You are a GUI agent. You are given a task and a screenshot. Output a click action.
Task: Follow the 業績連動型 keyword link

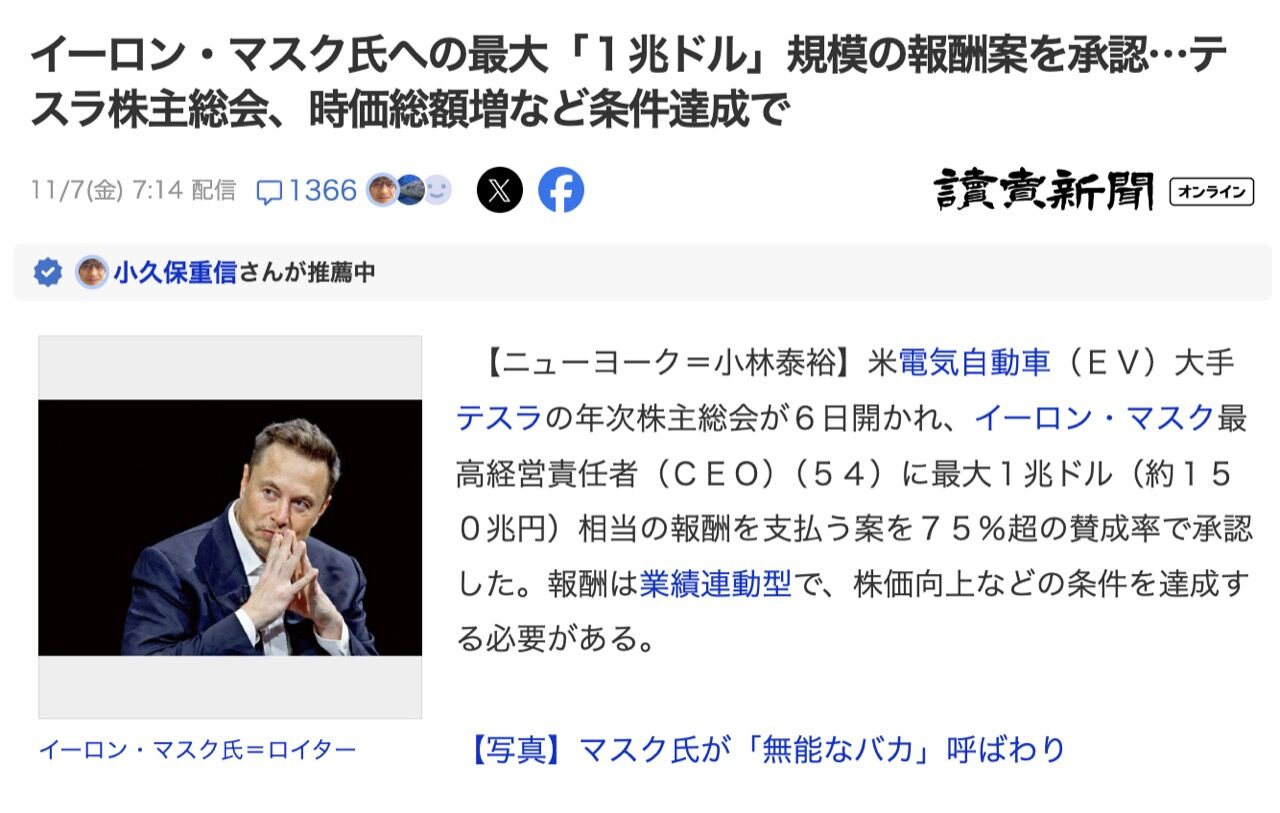(x=715, y=585)
